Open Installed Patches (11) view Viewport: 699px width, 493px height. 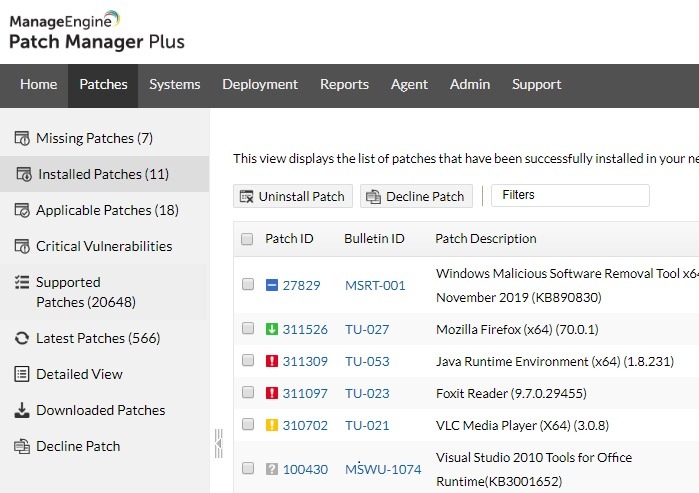[x=104, y=174]
